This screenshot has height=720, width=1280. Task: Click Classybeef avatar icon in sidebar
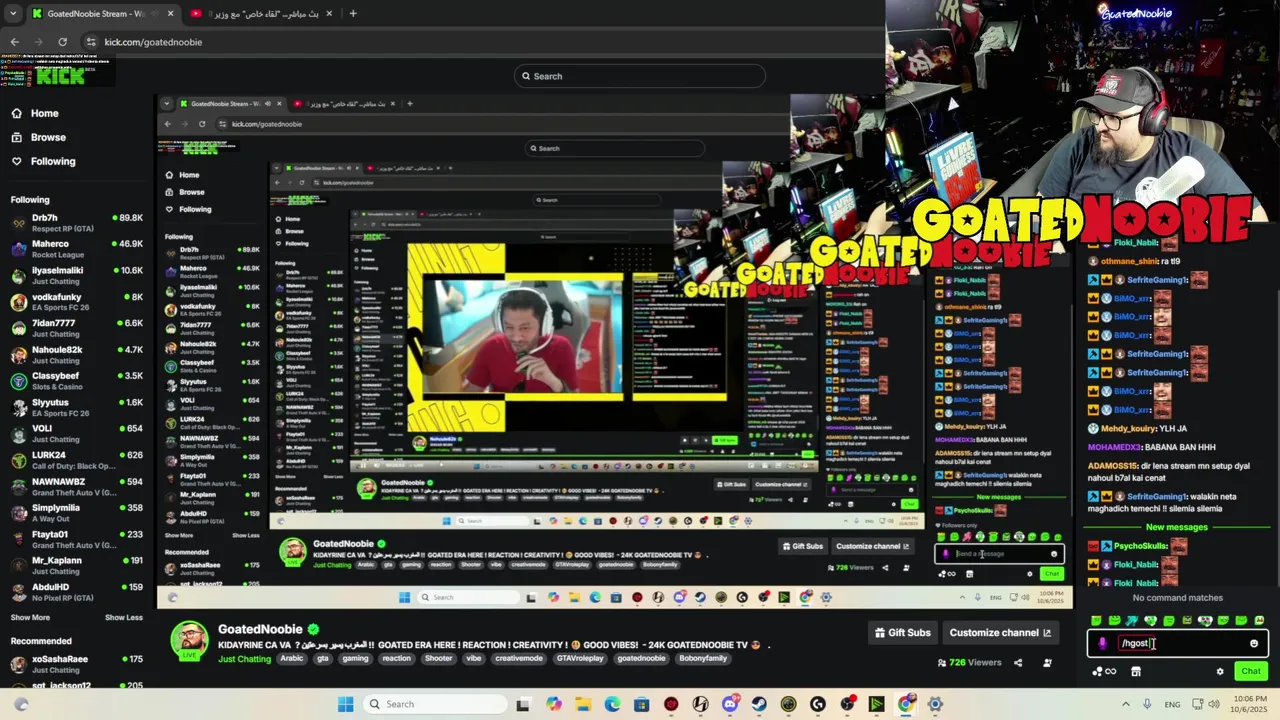point(18,381)
